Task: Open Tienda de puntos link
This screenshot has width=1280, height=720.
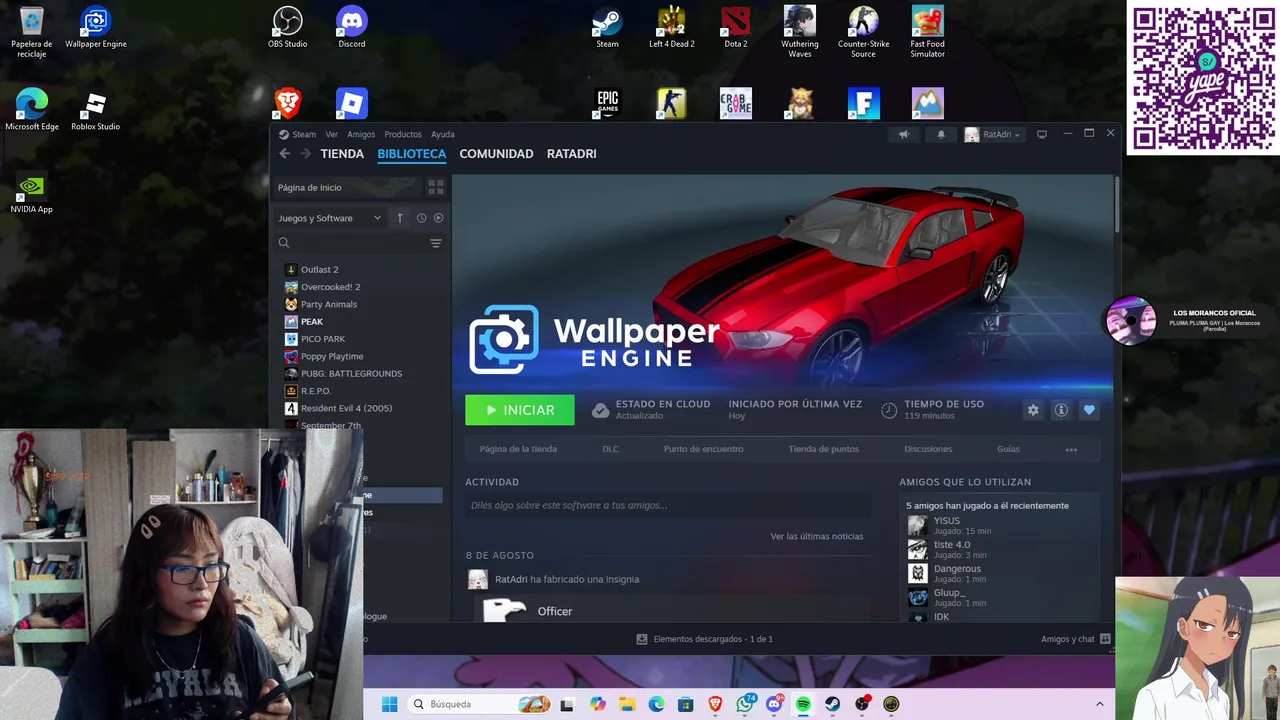Action: click(x=823, y=449)
